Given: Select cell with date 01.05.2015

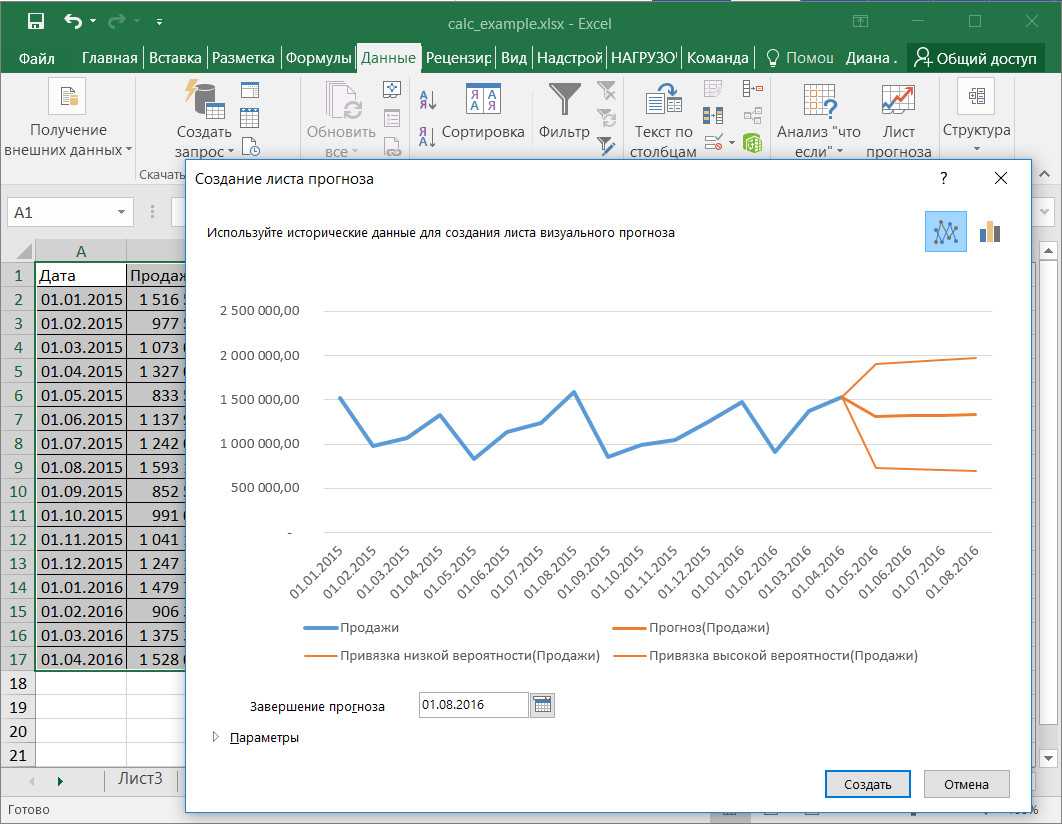Looking at the screenshot, I should [81, 395].
